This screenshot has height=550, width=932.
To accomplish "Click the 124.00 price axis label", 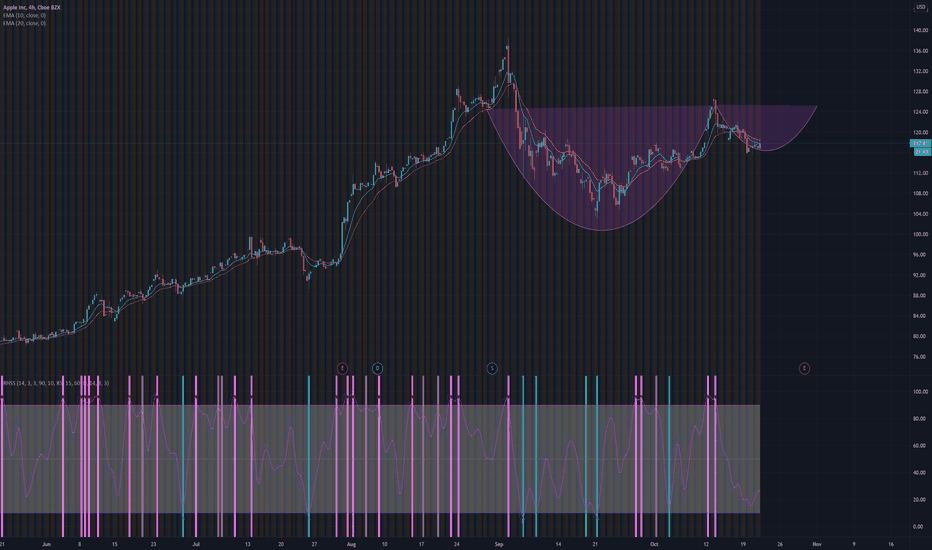I will pyautogui.click(x=921, y=112).
